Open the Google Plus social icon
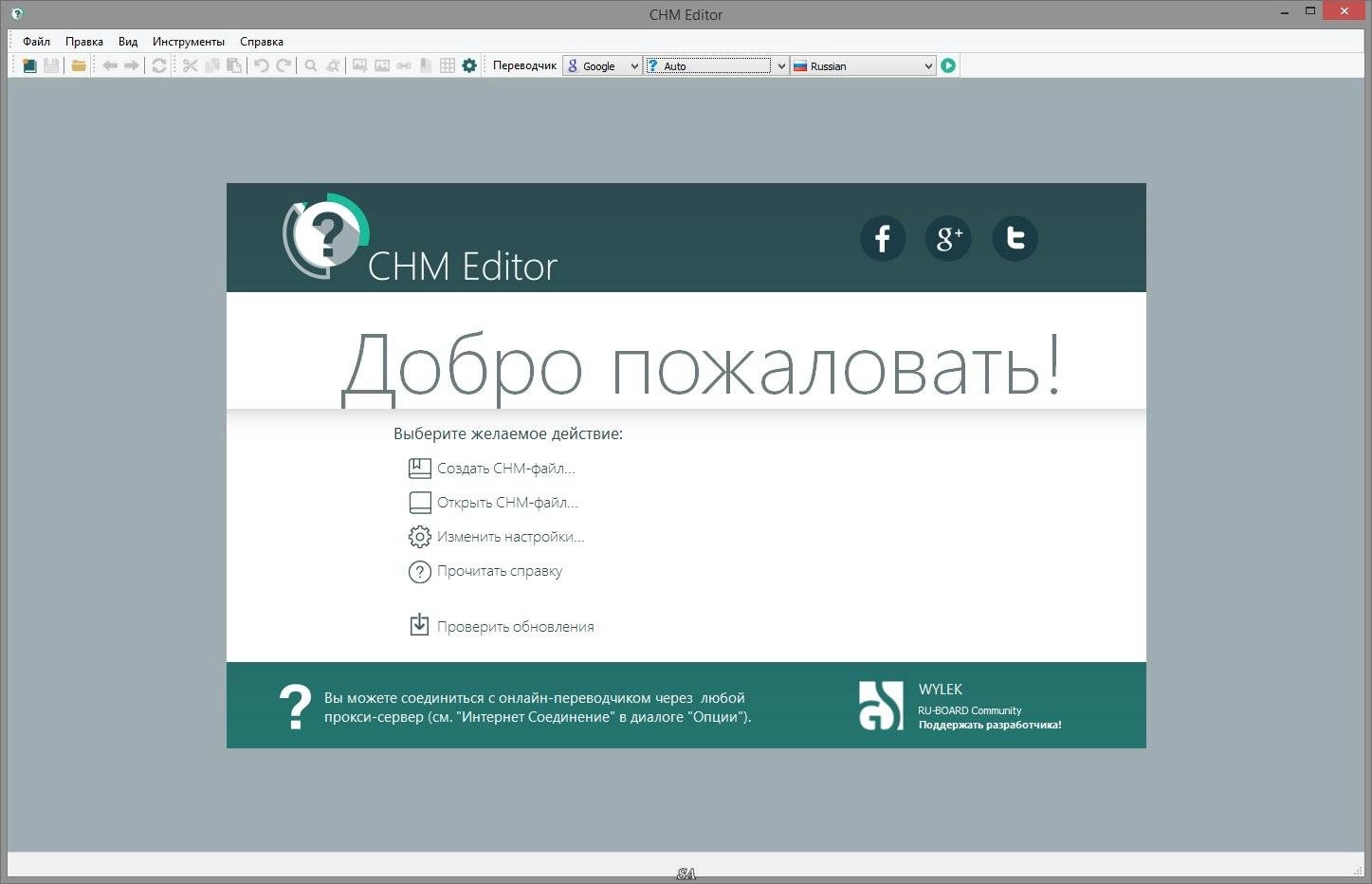The width and height of the screenshot is (1372, 884). click(949, 238)
